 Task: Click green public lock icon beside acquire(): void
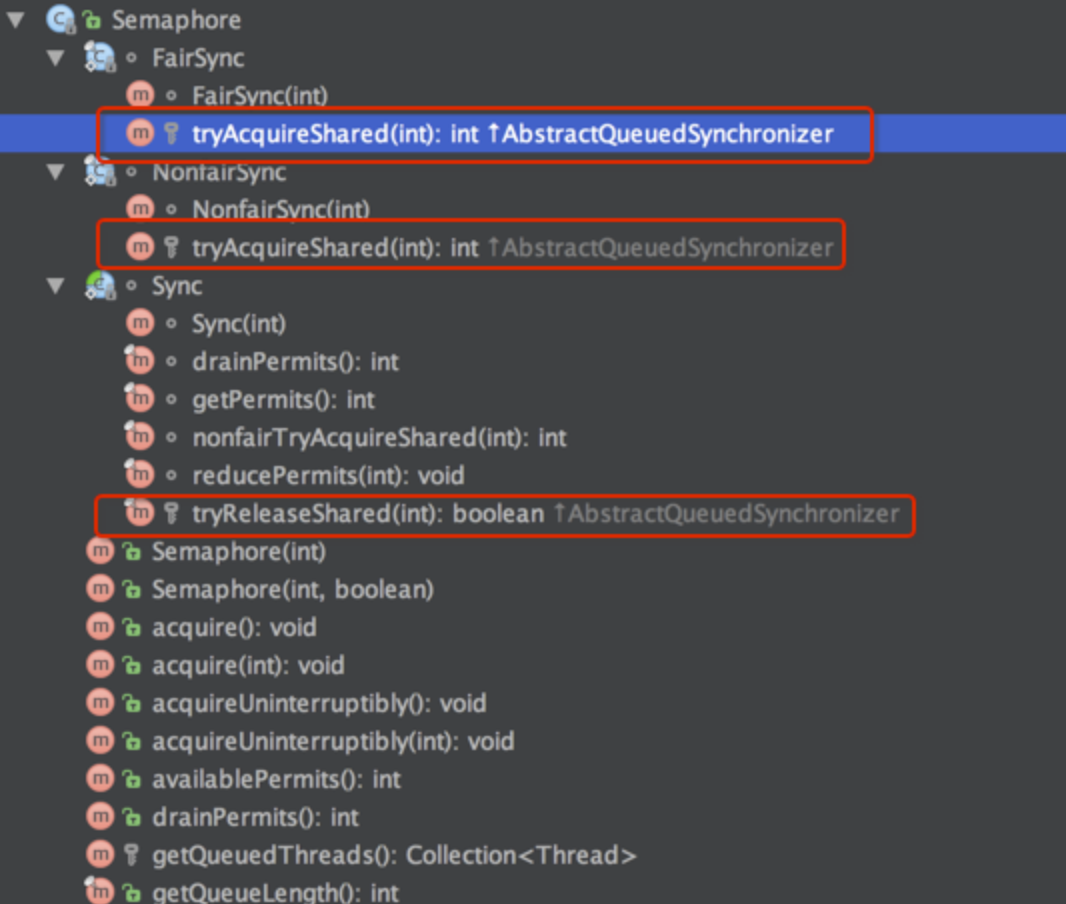(x=131, y=628)
